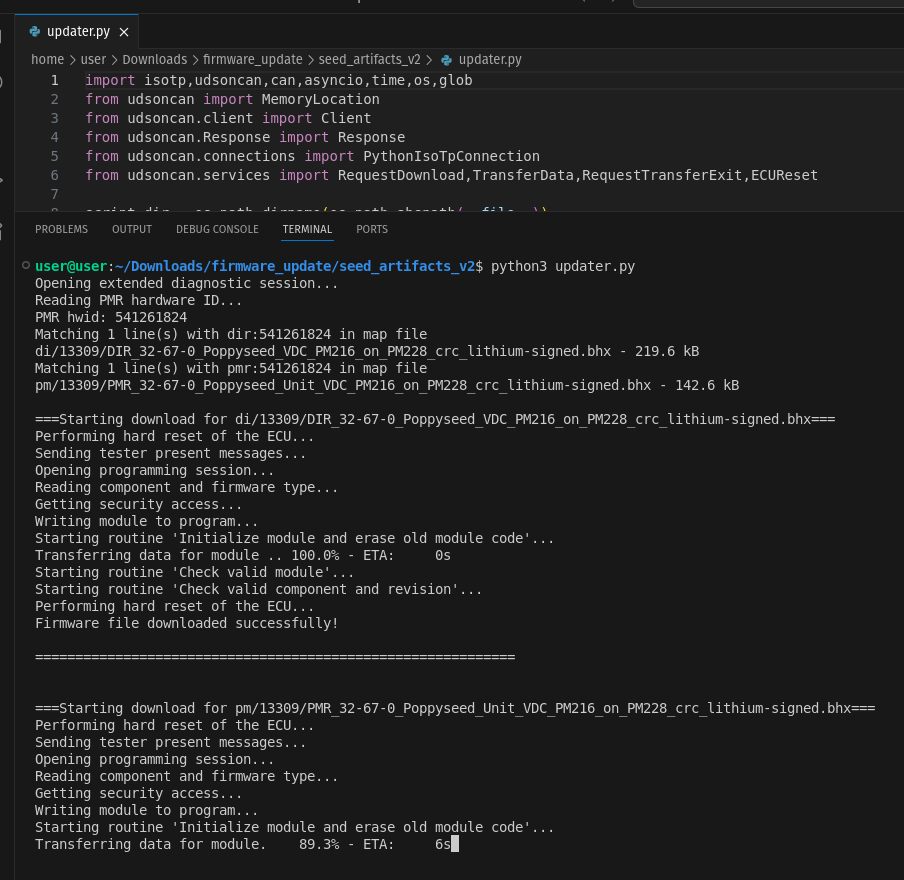Click the terminal cursor after ETA 6s
The width and height of the screenshot is (904, 880).
[454, 844]
